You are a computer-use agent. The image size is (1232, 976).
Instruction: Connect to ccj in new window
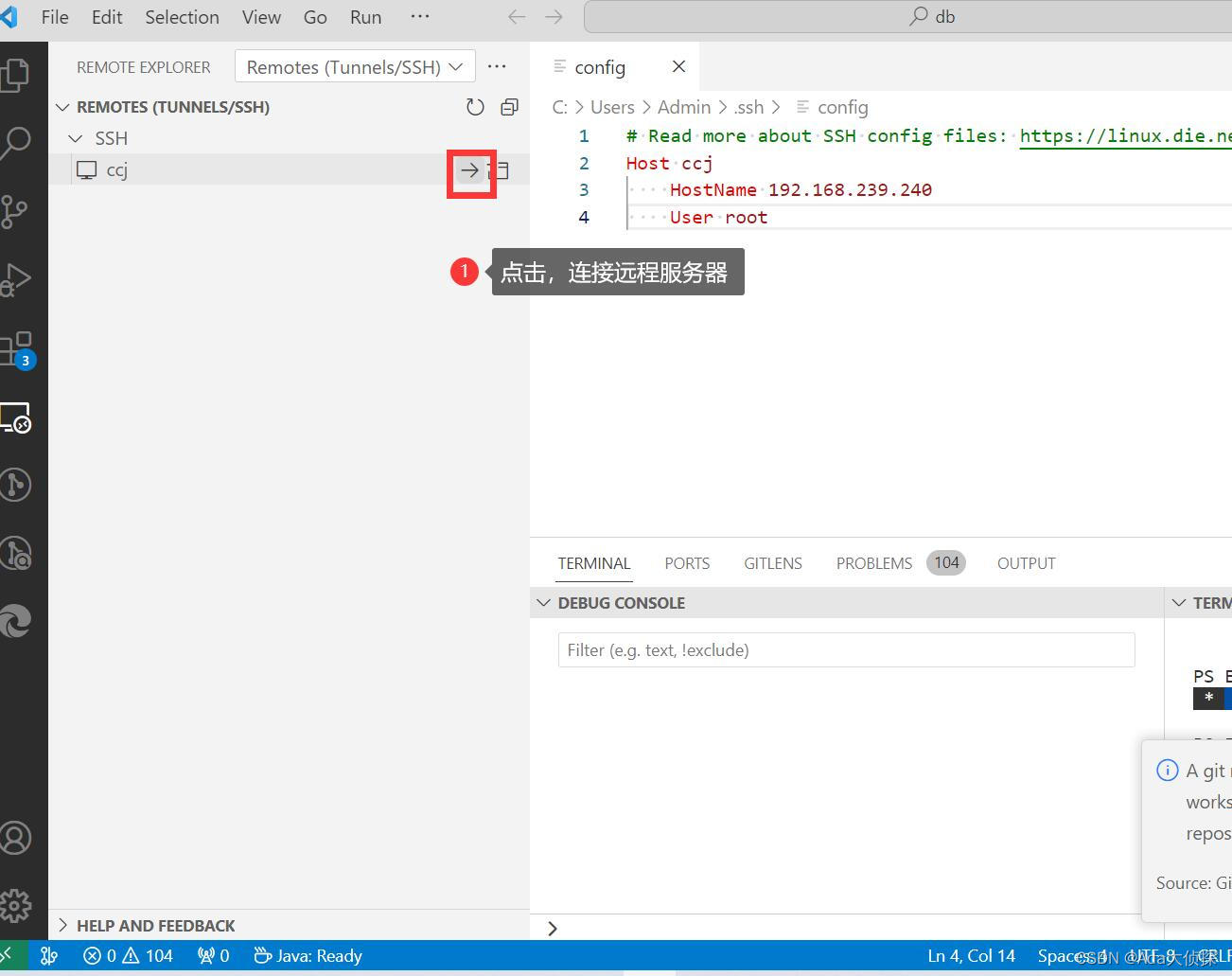[501, 170]
